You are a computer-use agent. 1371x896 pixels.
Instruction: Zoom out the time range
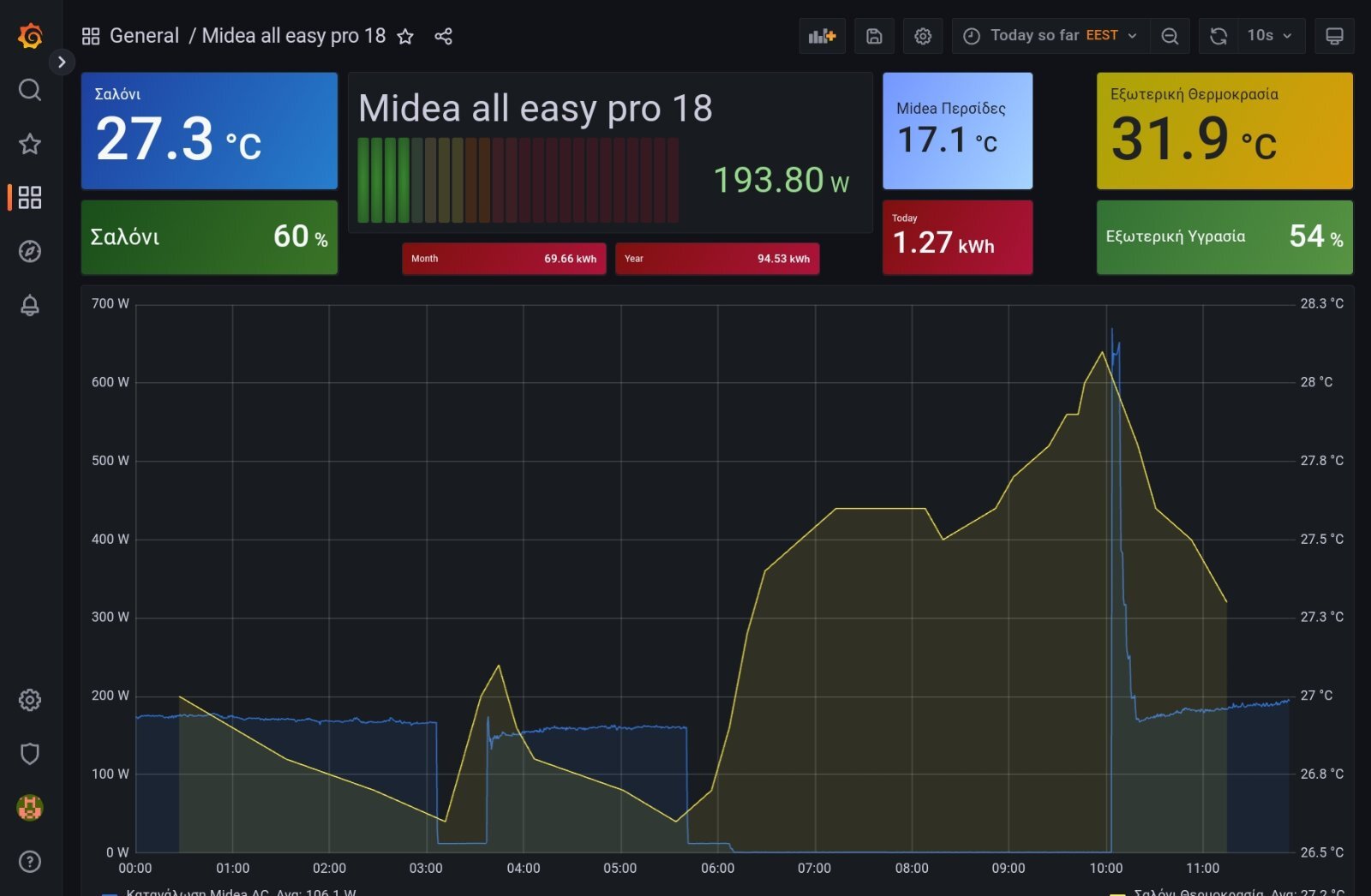pos(1170,36)
